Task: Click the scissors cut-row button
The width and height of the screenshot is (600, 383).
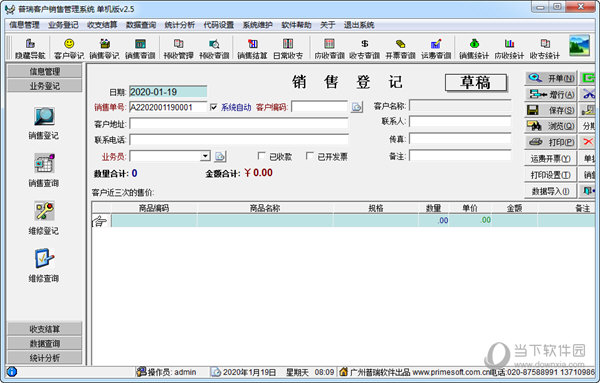Action: point(588,94)
